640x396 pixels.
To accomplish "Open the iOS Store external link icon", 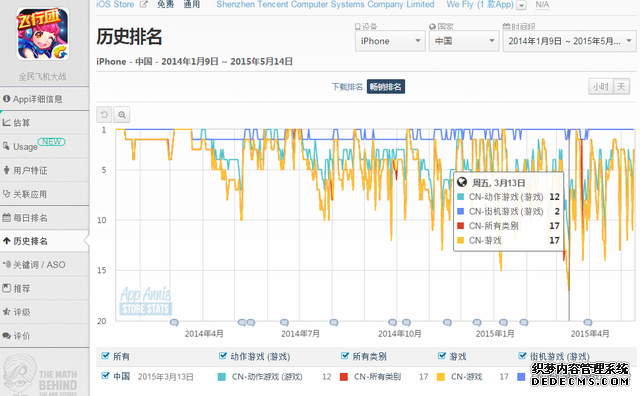I will coord(143,4).
